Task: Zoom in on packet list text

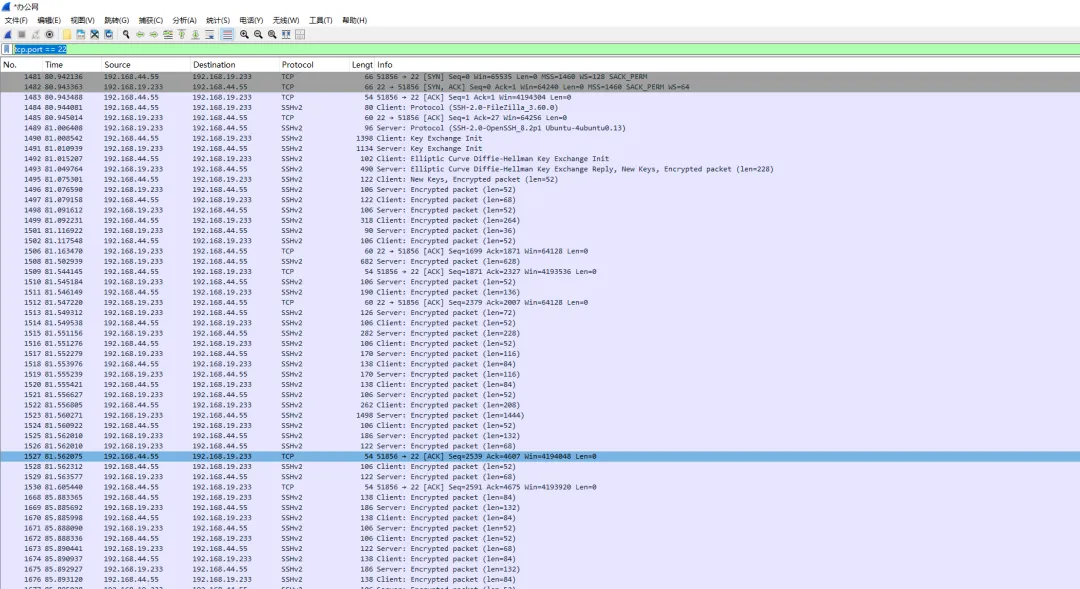Action: pyautogui.click(x=244, y=34)
